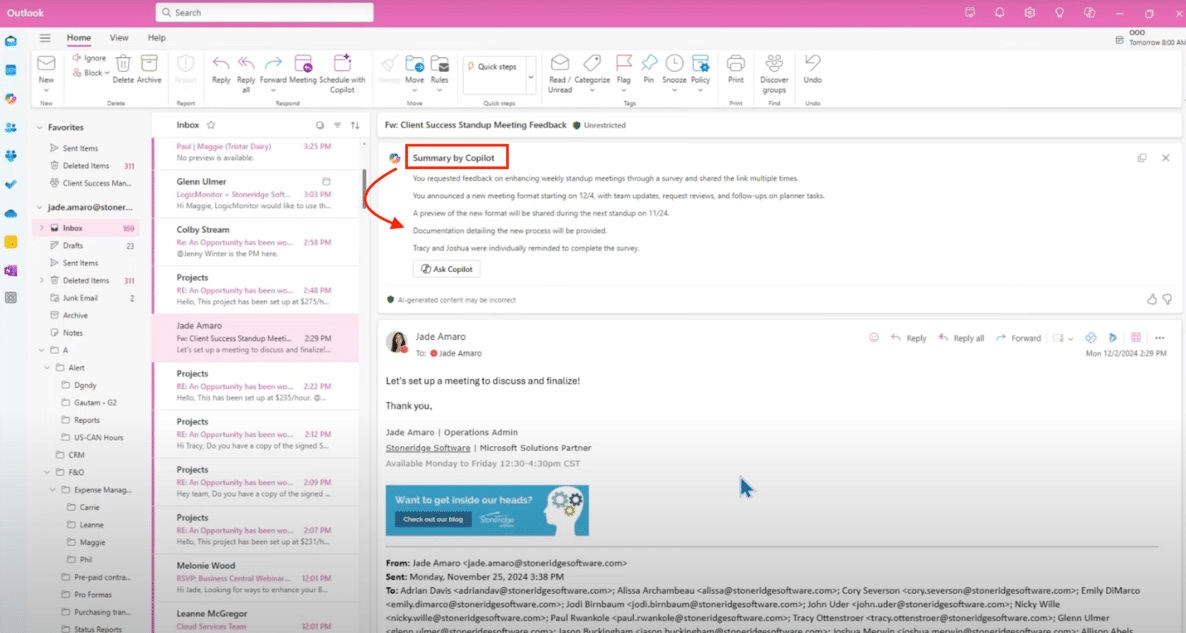Open the Help tab
1186x633 pixels.
[156, 38]
